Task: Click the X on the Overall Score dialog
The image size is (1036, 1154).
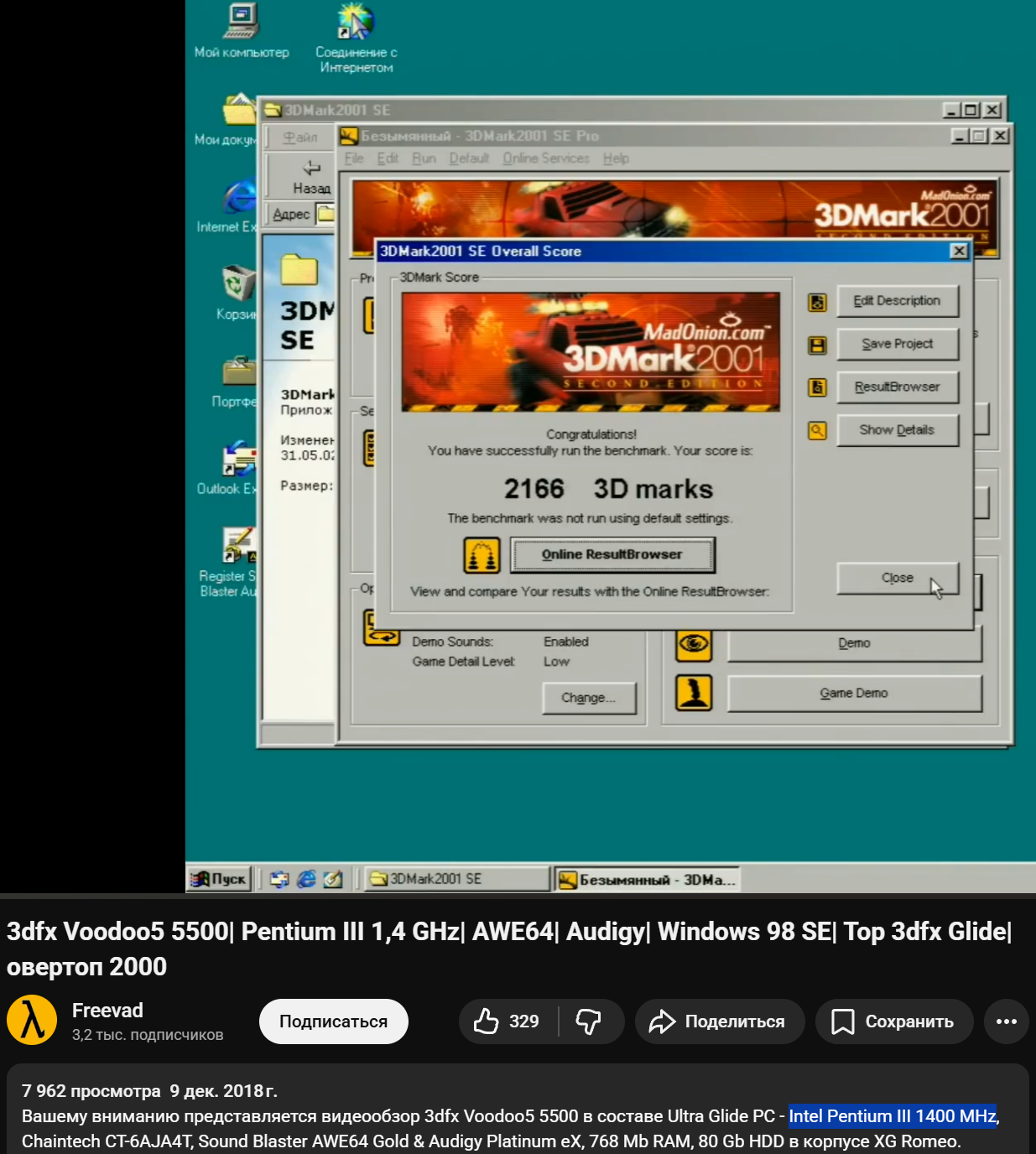Action: pyautogui.click(x=959, y=251)
